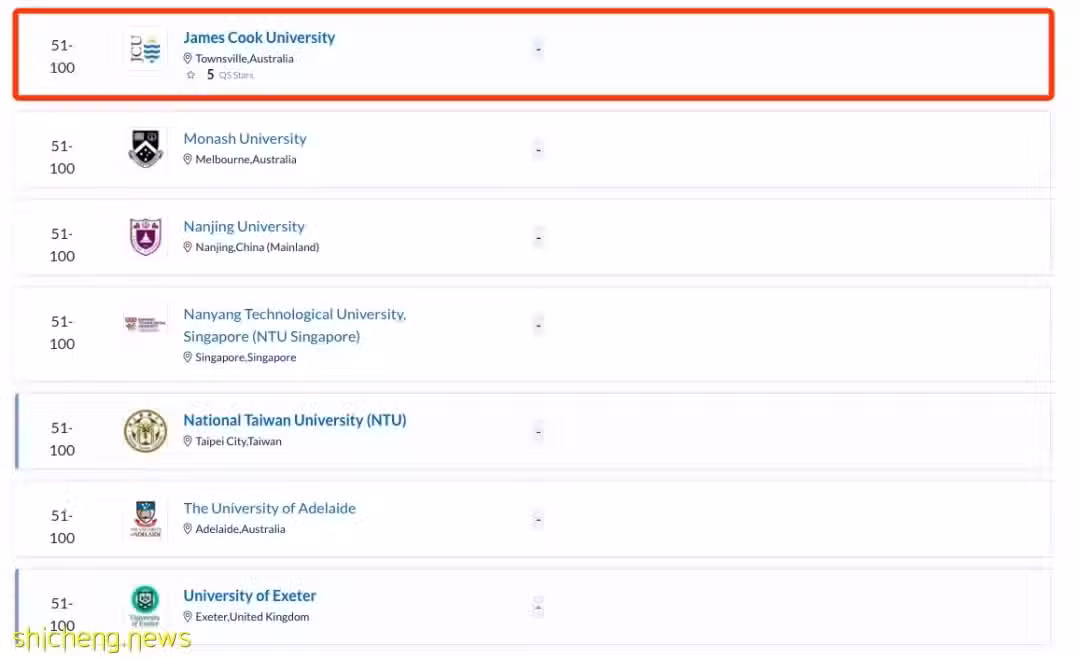Select the "Singapore,Singapore" location text
Viewport: 1080px width, 658px height.
coord(246,357)
